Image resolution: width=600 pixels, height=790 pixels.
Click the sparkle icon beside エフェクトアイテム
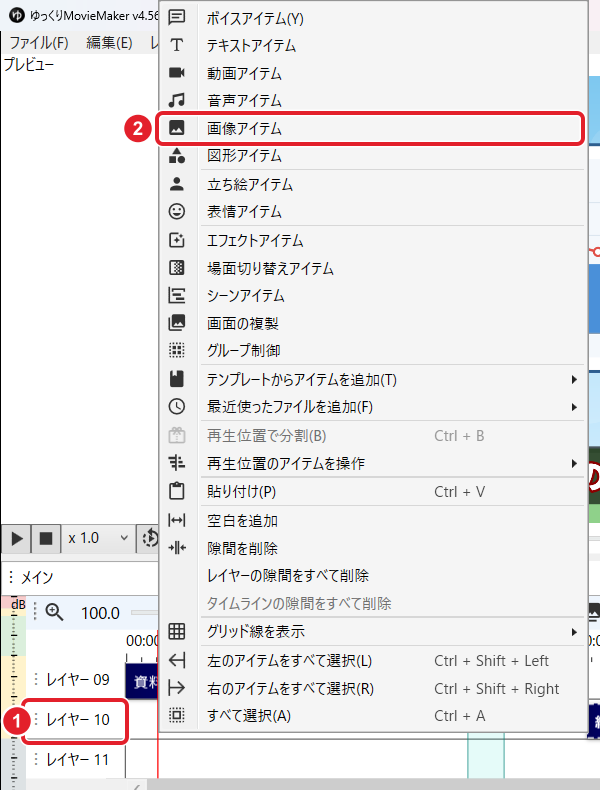coord(176,240)
